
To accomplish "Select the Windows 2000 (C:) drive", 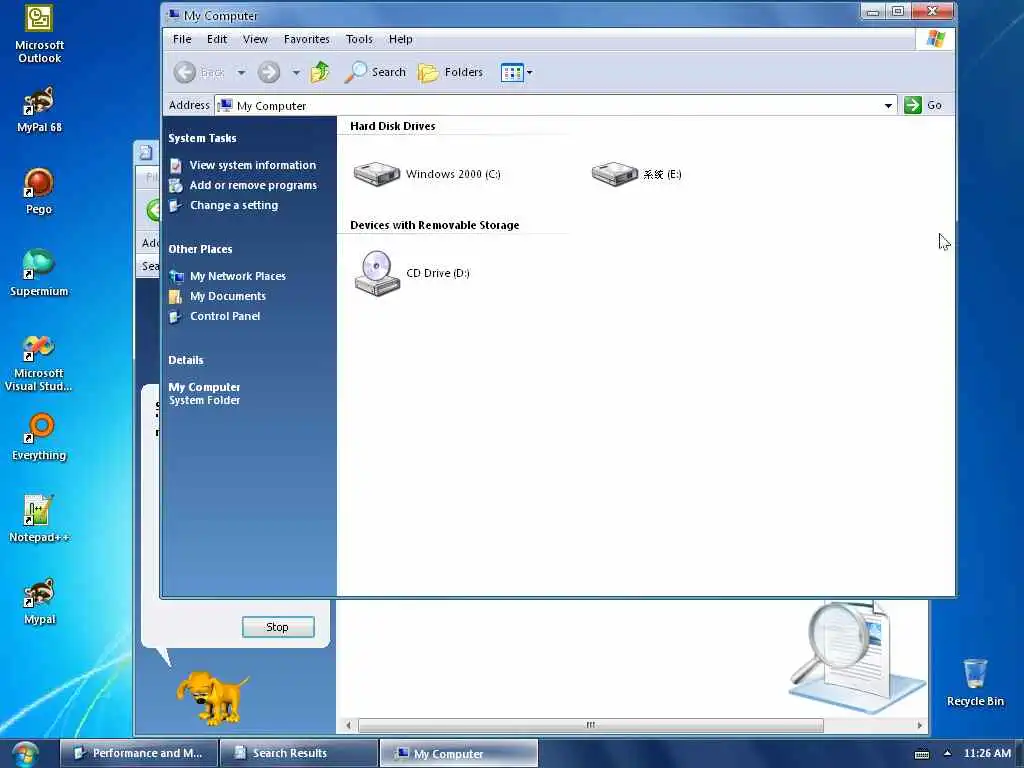I will tap(427, 174).
